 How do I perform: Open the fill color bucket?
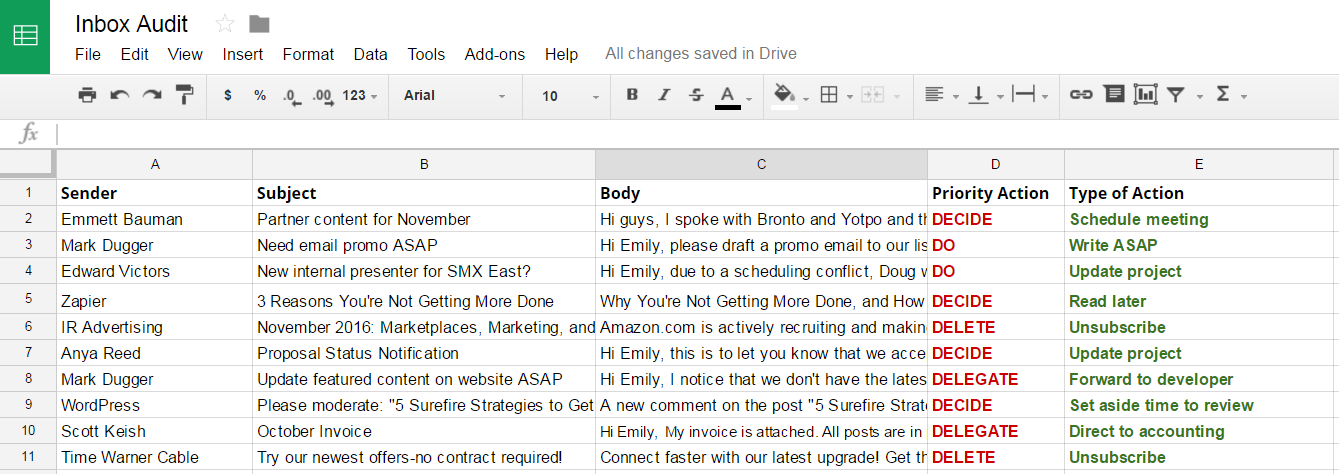(x=784, y=95)
